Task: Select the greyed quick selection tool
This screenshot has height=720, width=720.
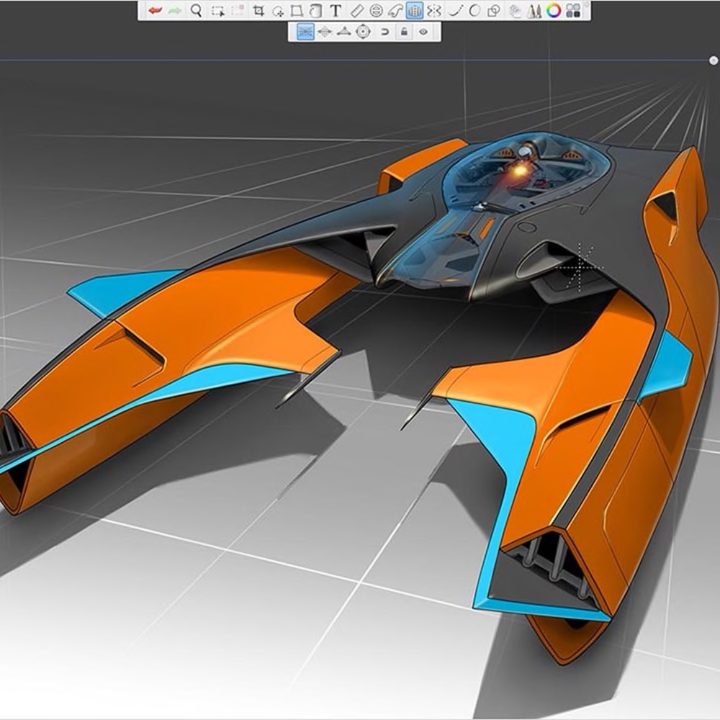Action: point(237,11)
